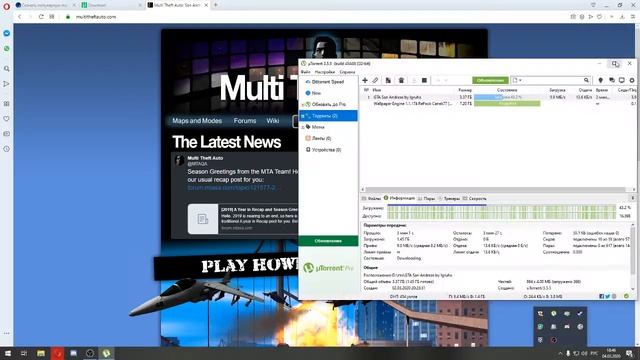Screen dimensions: 640x360
Task: Open search in Opera sidebar
Action: click(x=7, y=69)
